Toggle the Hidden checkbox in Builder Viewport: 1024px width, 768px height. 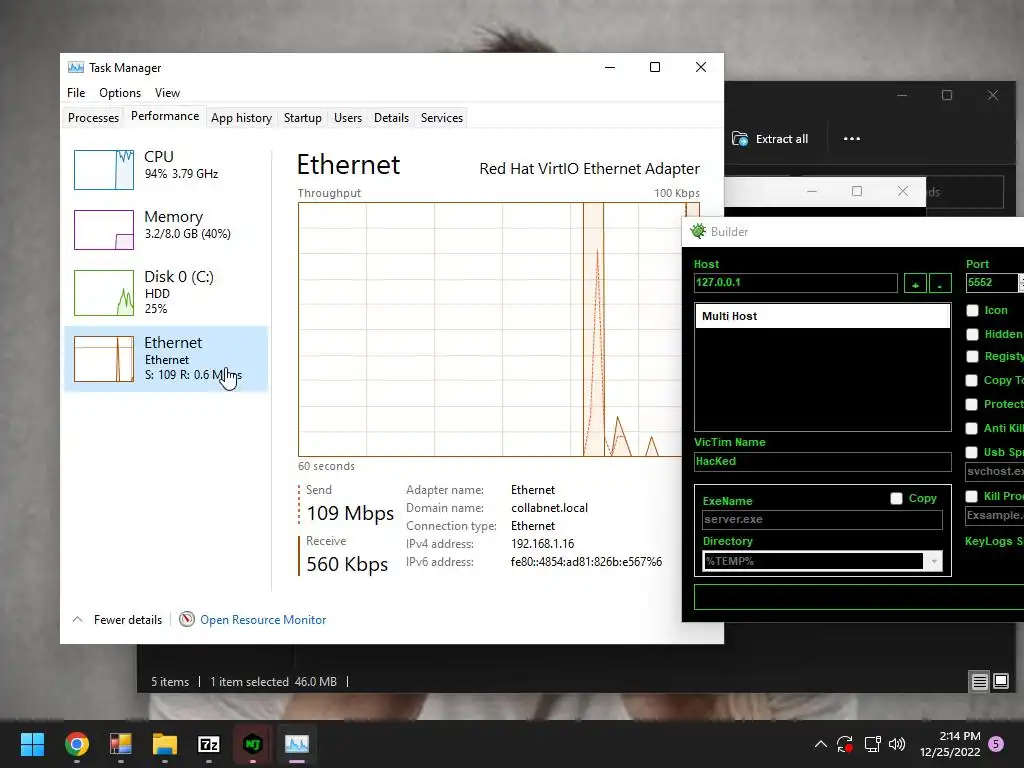(972, 334)
